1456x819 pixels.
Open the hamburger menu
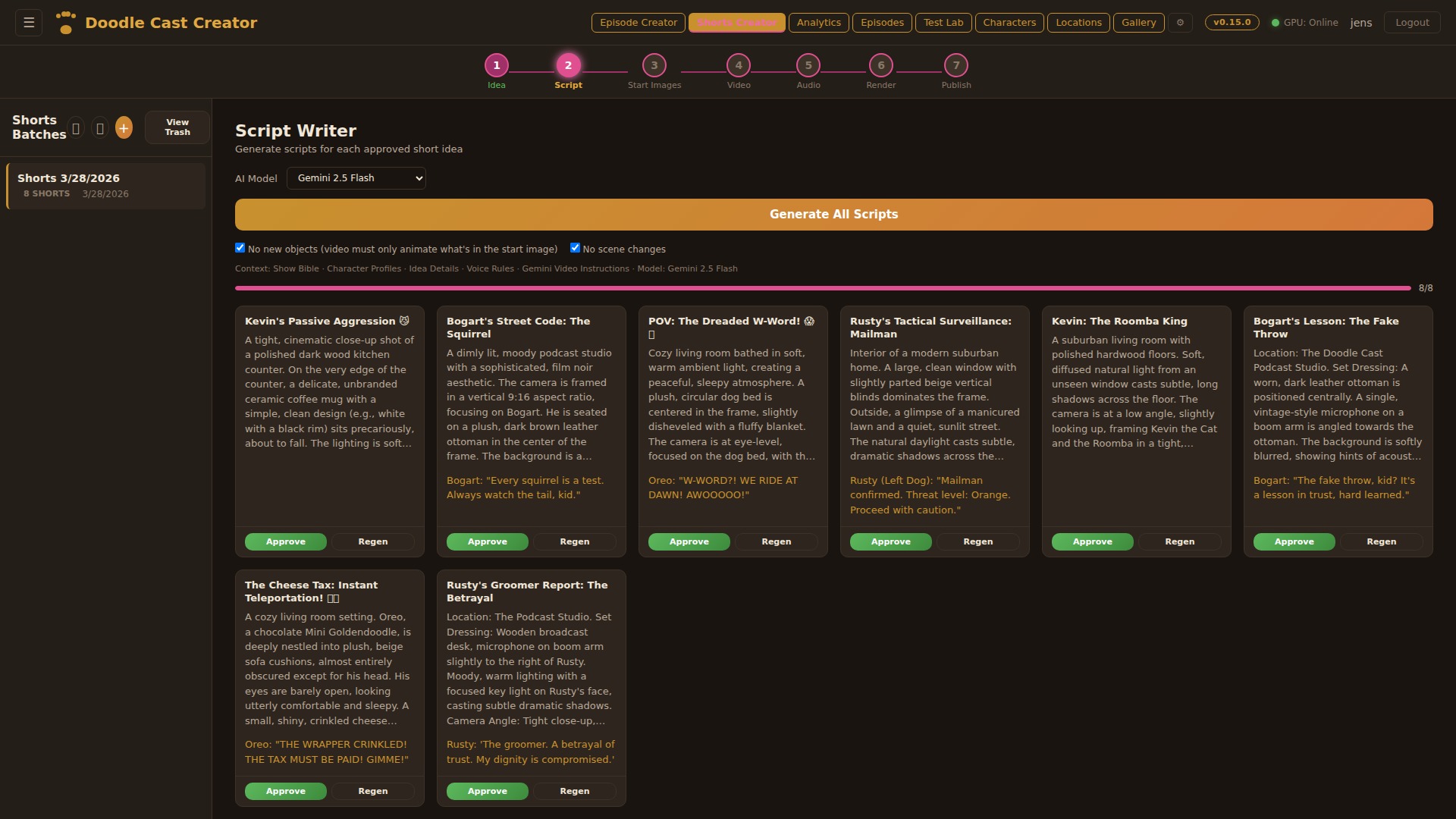pyautogui.click(x=29, y=23)
